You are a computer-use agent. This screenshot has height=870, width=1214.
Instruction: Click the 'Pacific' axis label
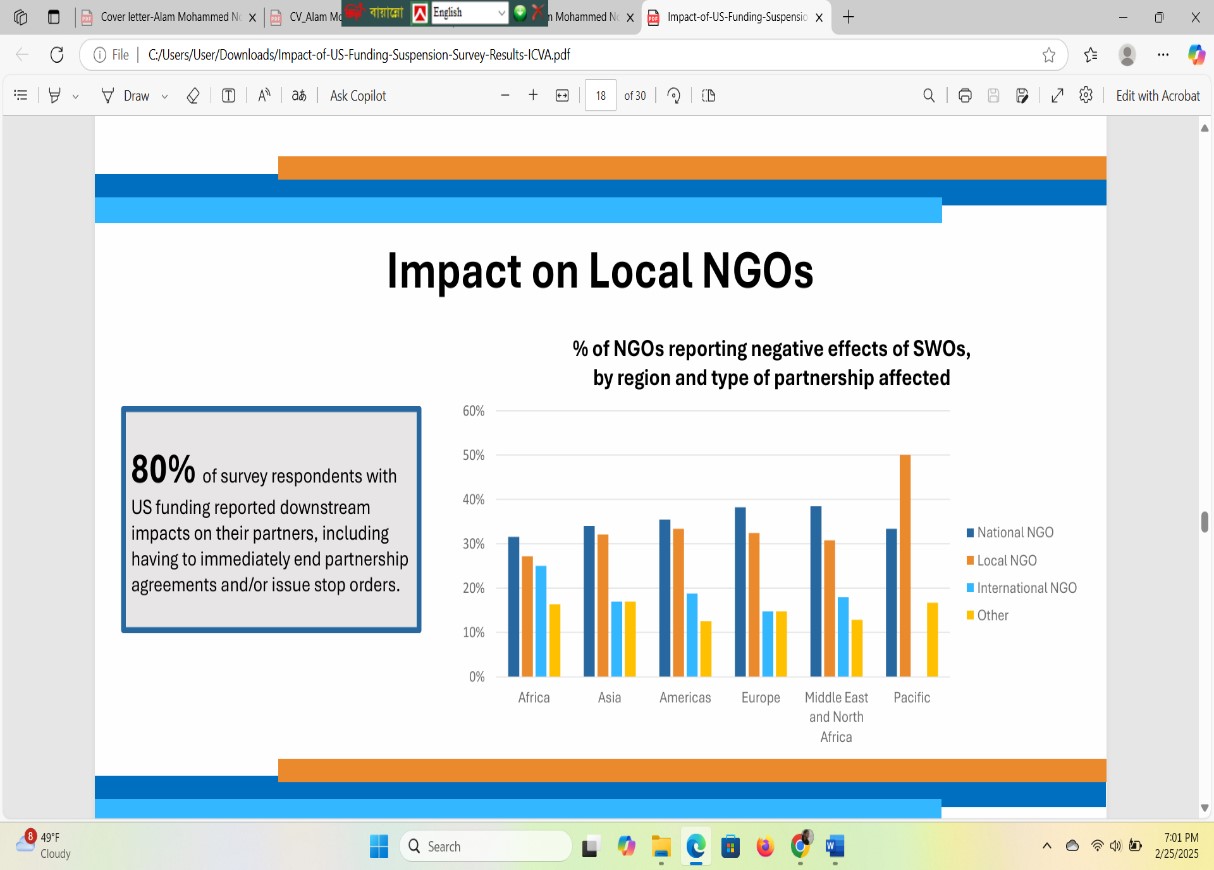click(912, 698)
